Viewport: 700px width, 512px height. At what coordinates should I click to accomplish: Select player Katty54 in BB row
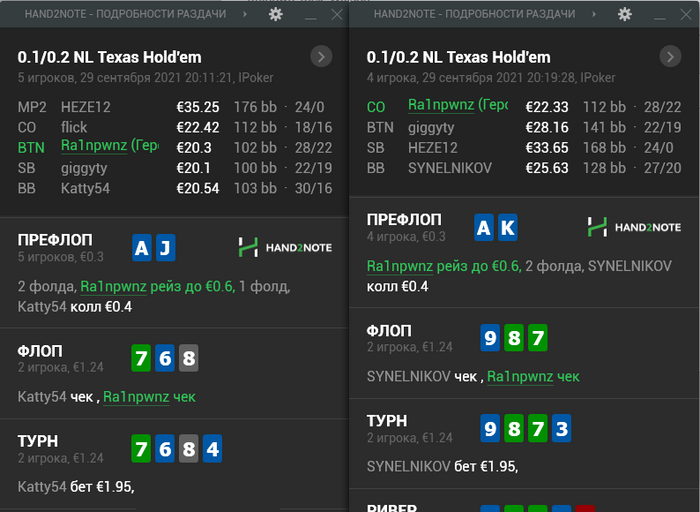point(85,188)
